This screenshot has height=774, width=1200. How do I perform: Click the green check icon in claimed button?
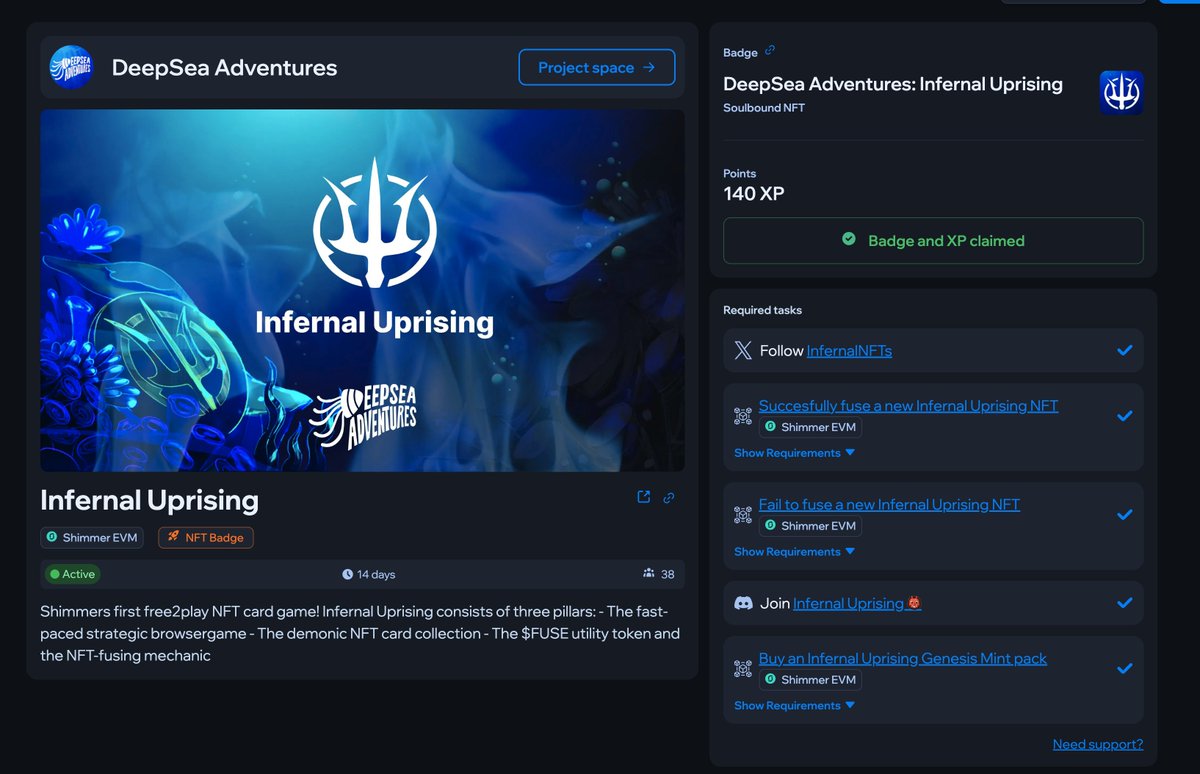[849, 240]
